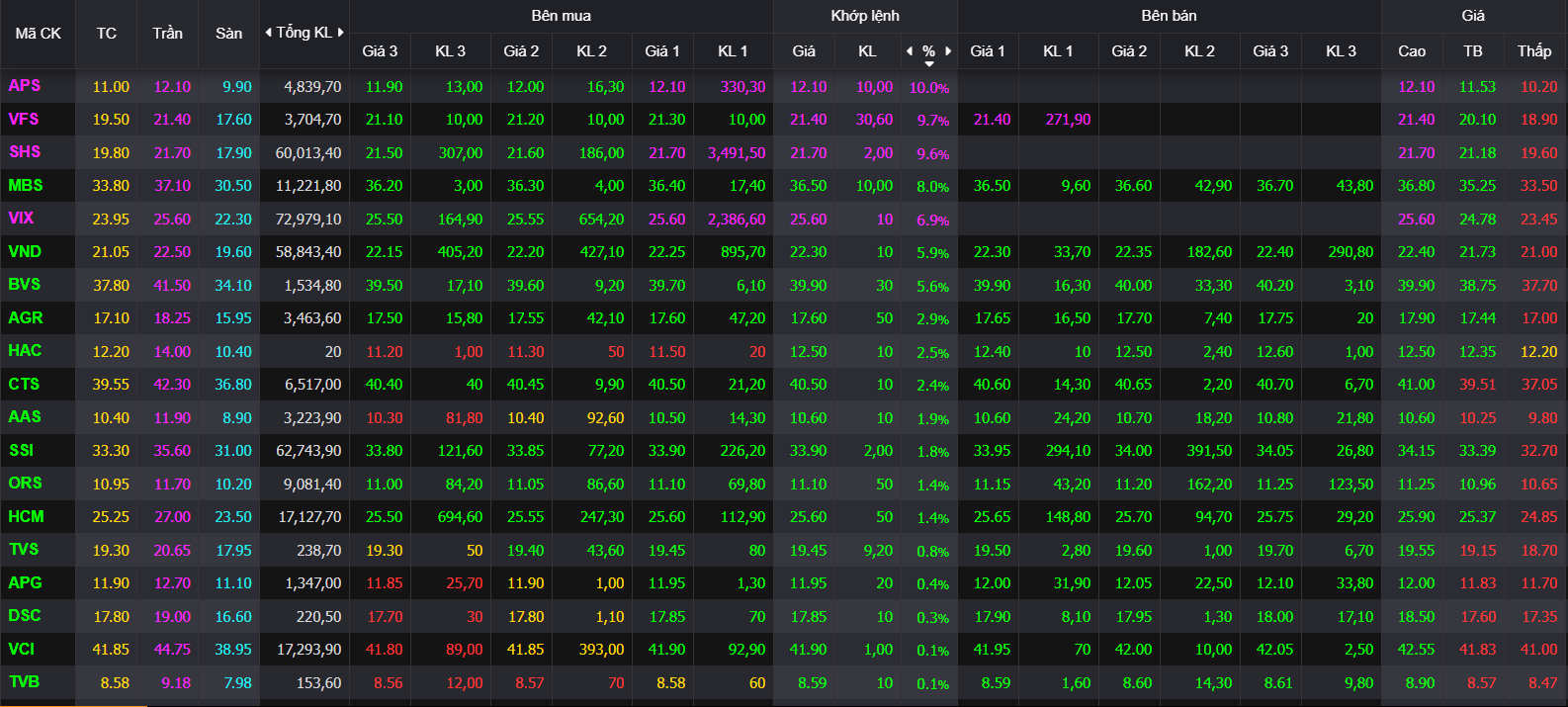Open the CTS stock symbol
The image size is (1568, 707).
[x=24, y=384]
